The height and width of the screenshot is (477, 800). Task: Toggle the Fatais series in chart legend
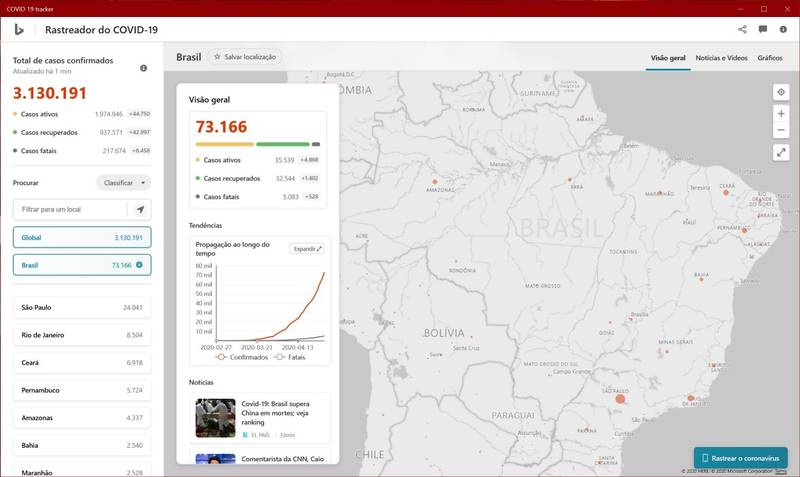(x=290, y=357)
